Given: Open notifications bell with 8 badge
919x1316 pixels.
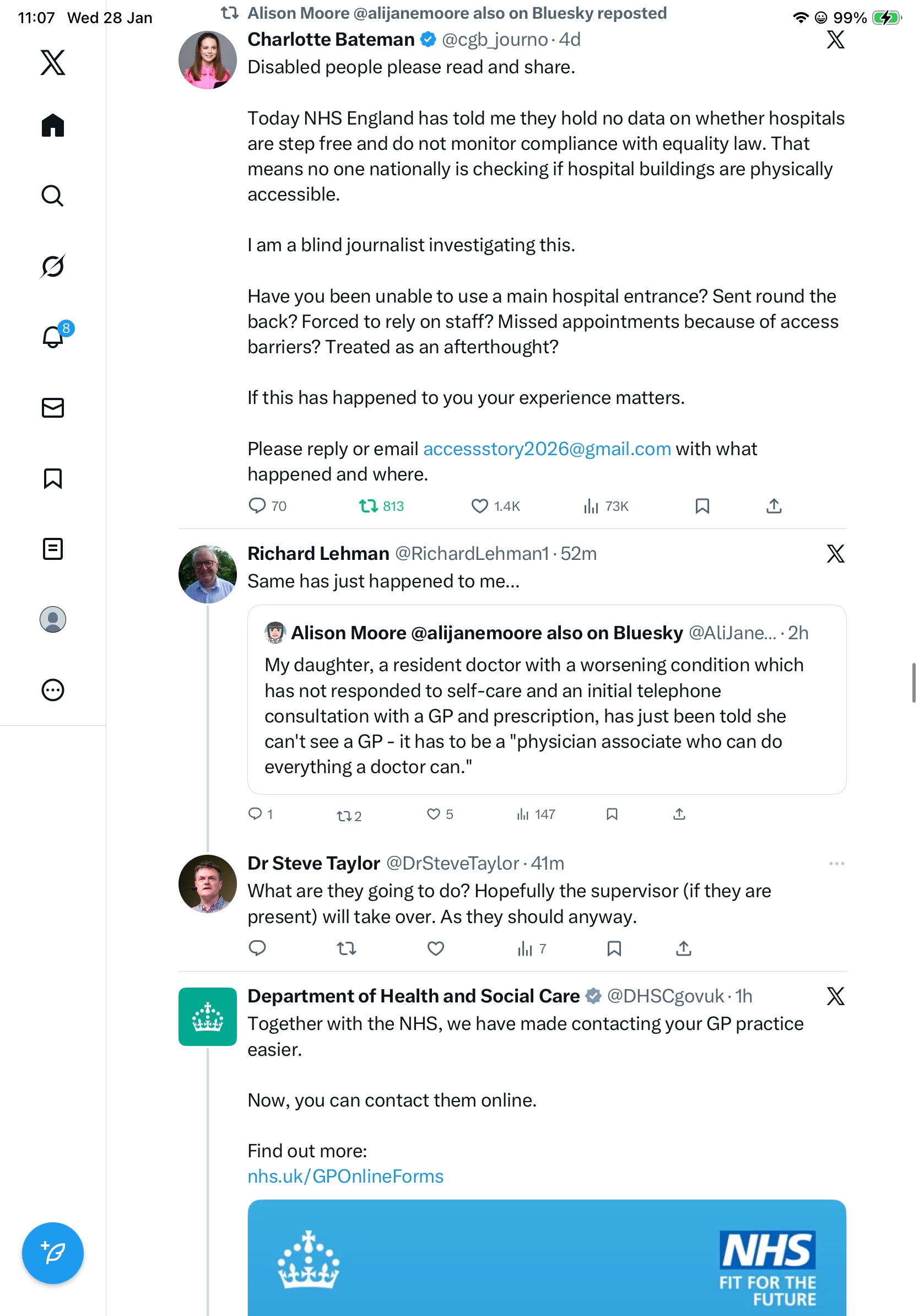Looking at the screenshot, I should coord(53,337).
